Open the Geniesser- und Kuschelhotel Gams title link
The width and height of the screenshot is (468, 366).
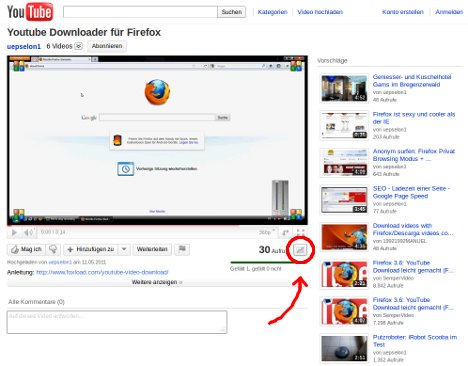412,81
